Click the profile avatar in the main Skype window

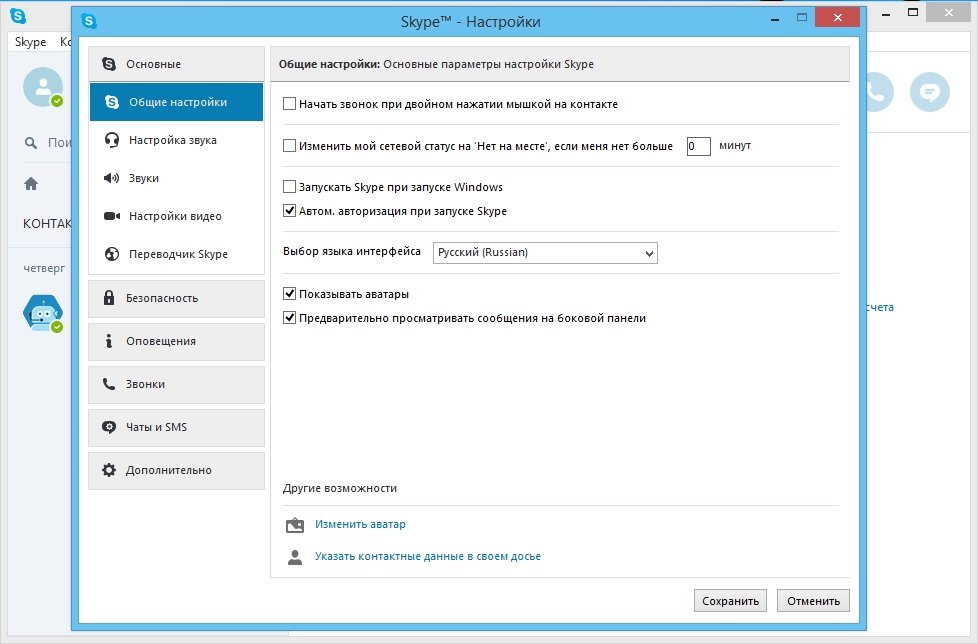tap(43, 87)
